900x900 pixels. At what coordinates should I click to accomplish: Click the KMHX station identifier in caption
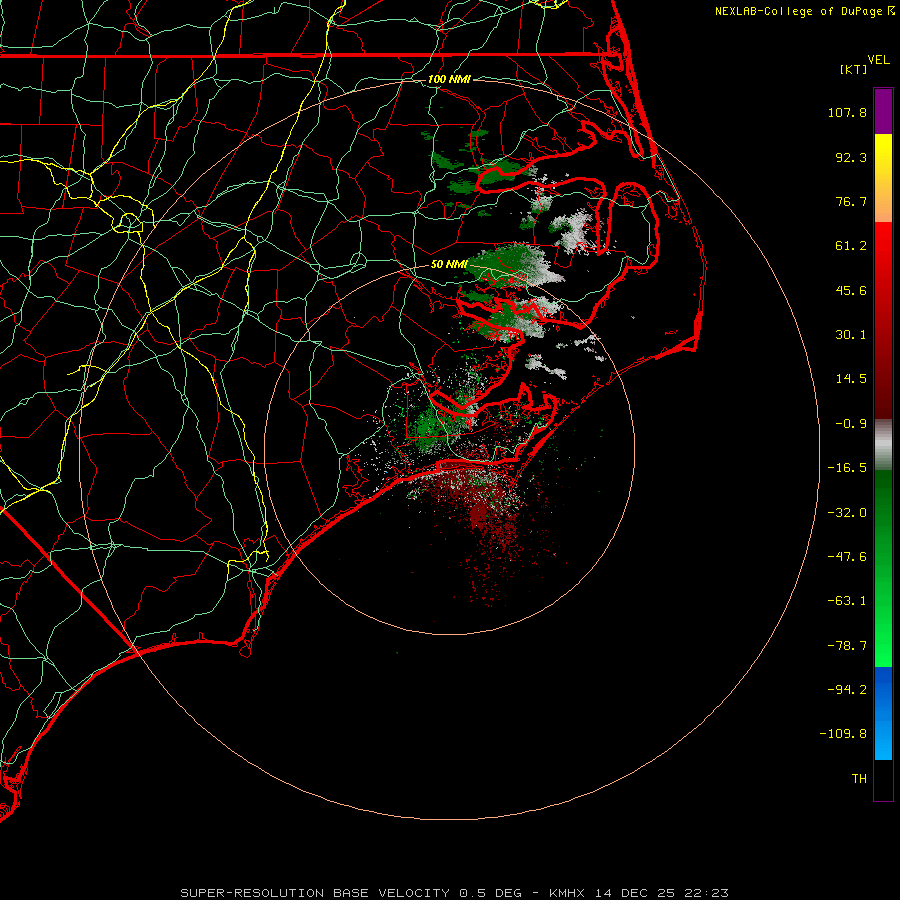coord(567,893)
